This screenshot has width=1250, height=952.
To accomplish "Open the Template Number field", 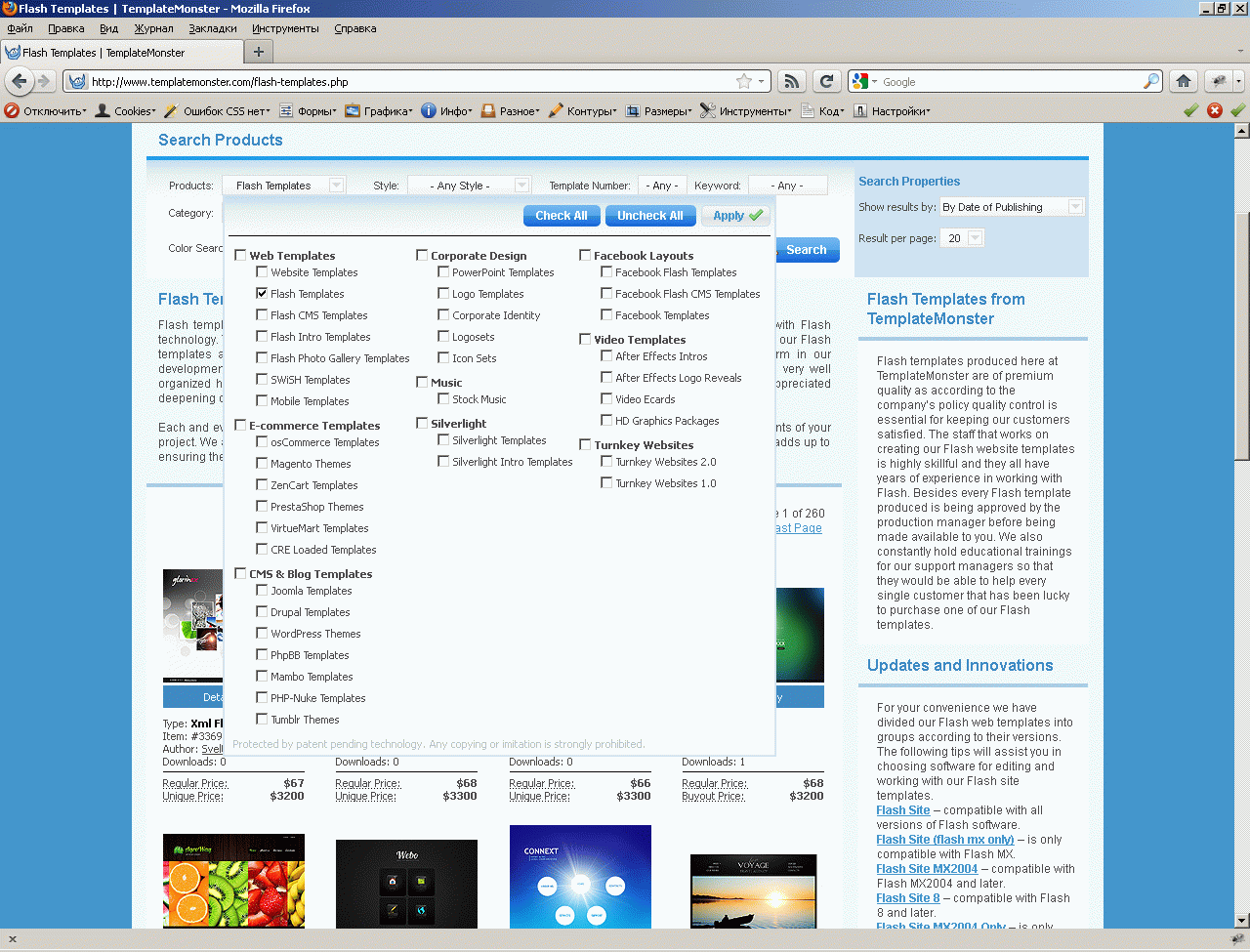I will point(663,185).
